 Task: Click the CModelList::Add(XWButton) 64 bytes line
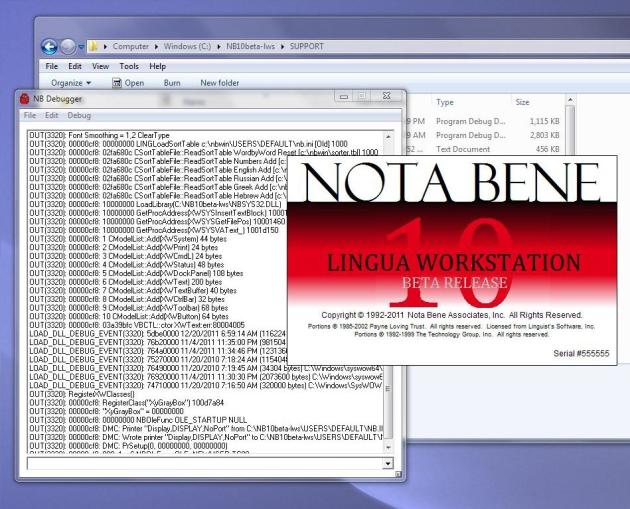[x=129, y=317]
